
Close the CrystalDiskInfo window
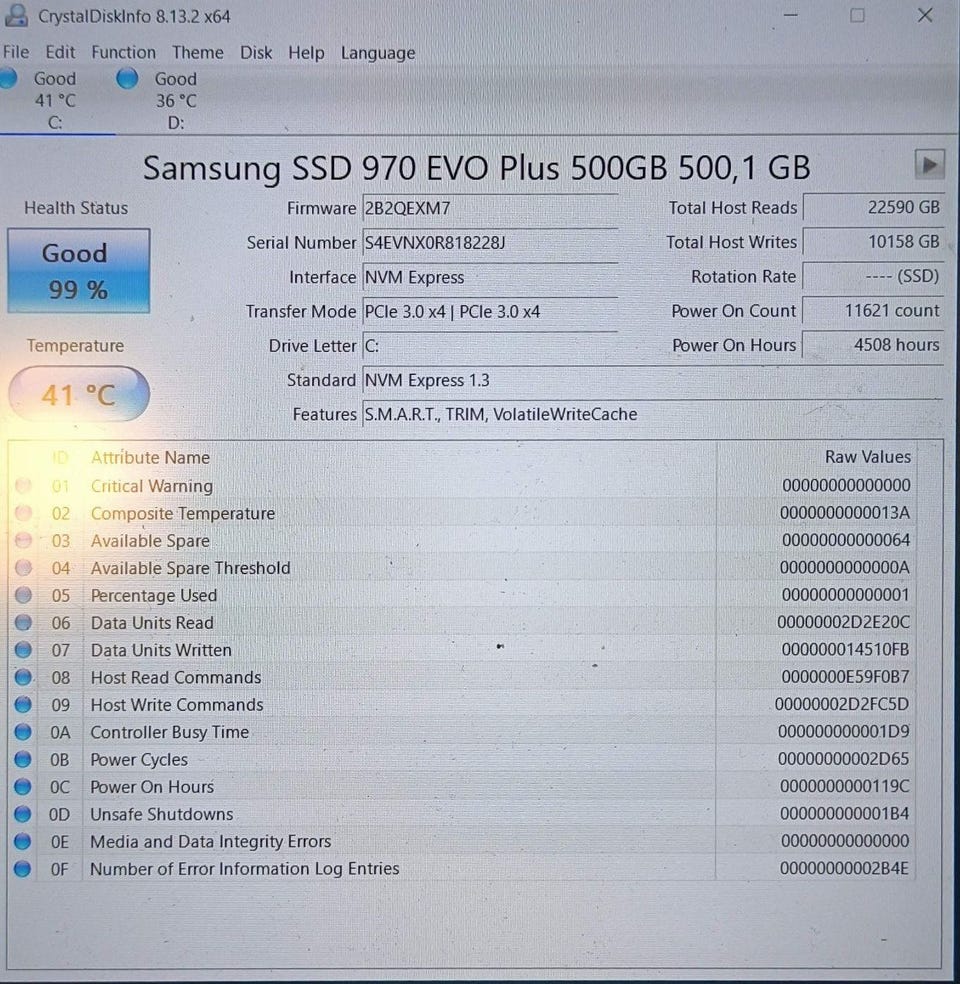(x=925, y=15)
